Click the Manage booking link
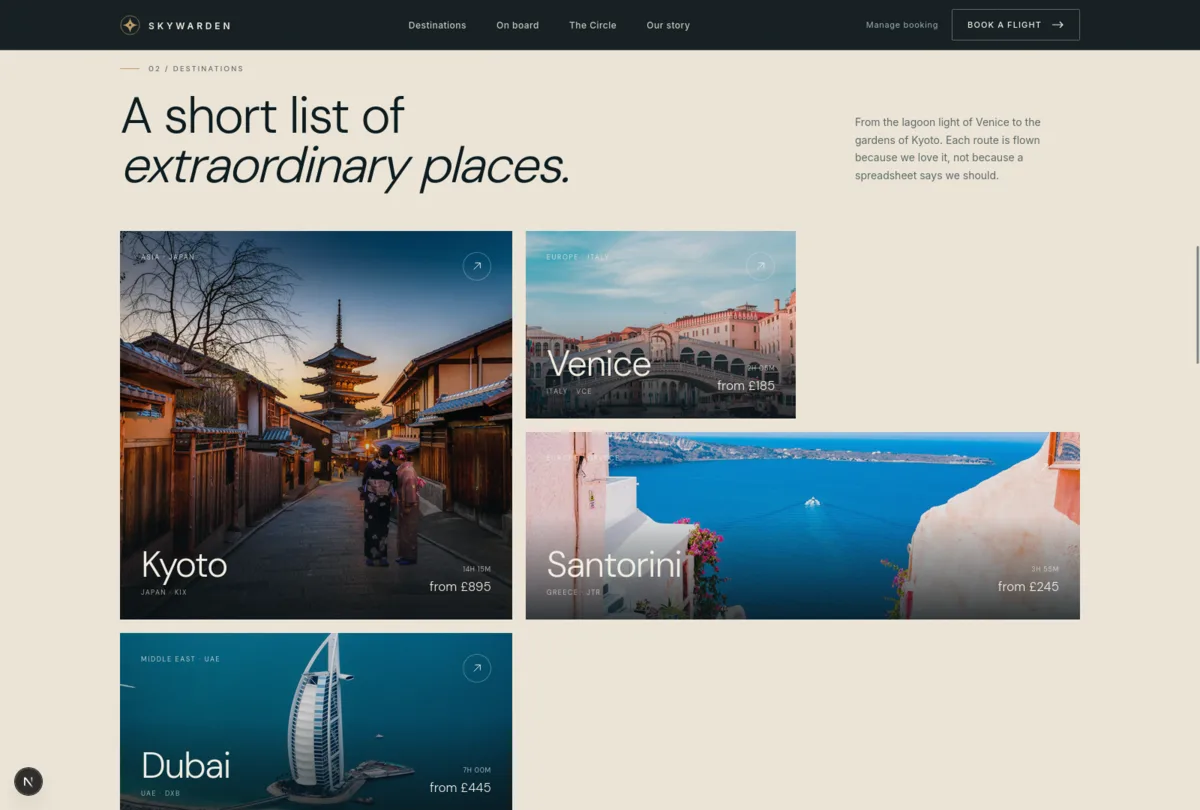Image resolution: width=1200 pixels, height=810 pixels. coord(902,25)
